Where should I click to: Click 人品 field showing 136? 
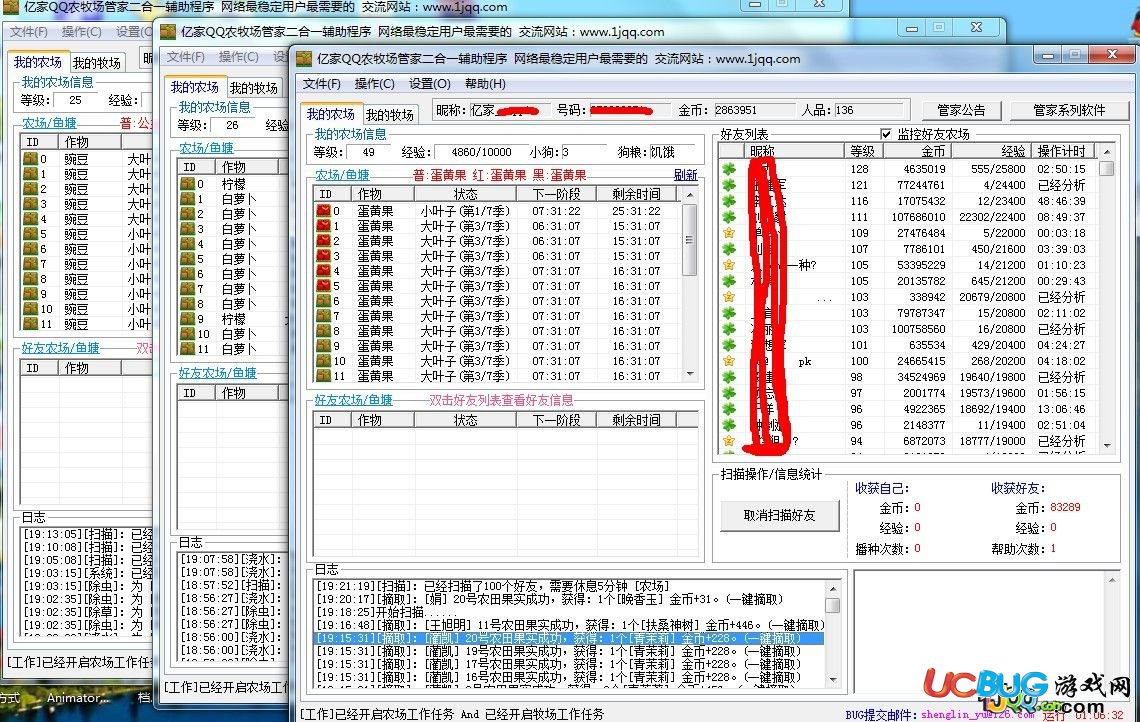870,111
